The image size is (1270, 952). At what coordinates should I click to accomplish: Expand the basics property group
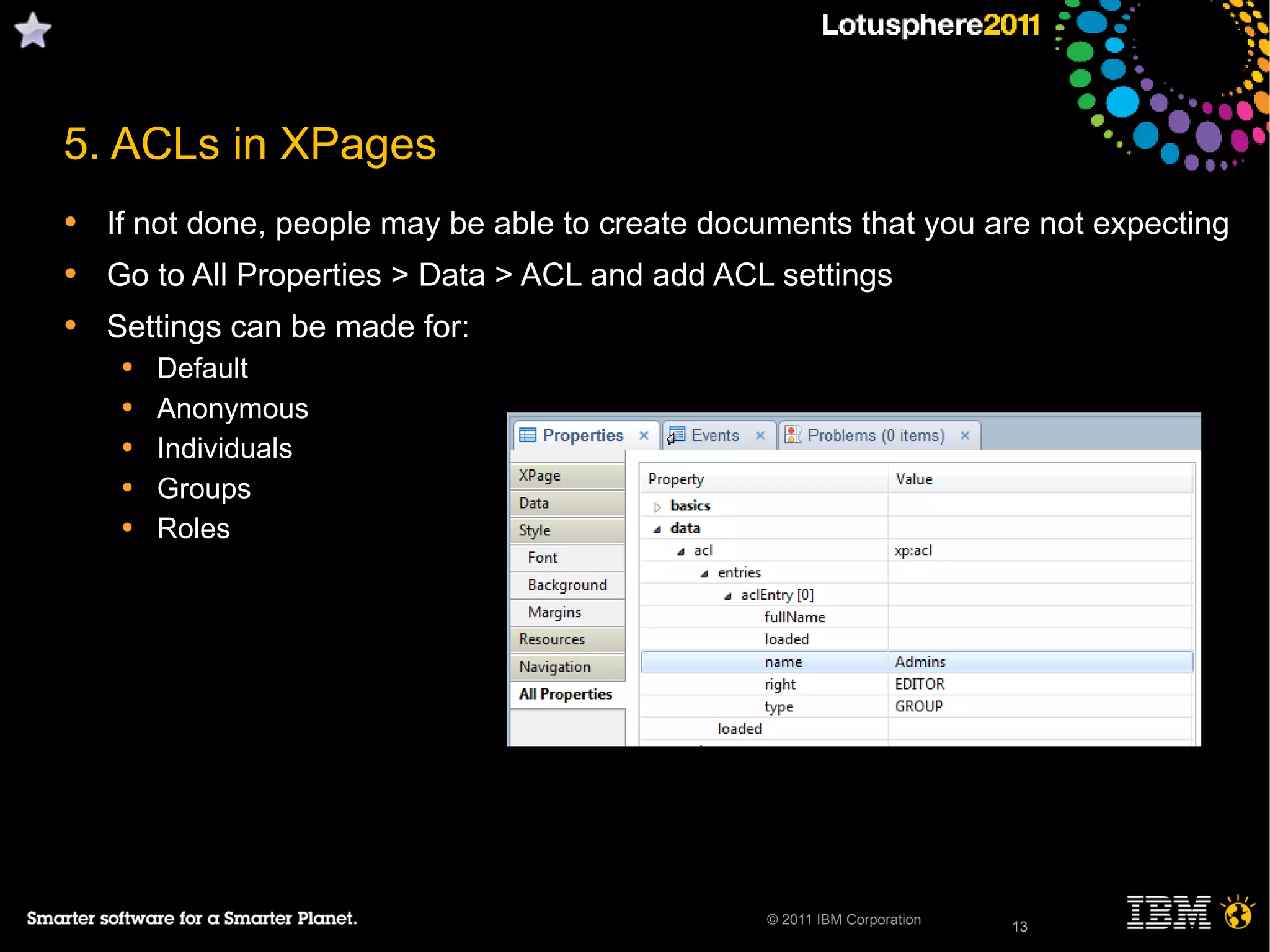click(657, 507)
